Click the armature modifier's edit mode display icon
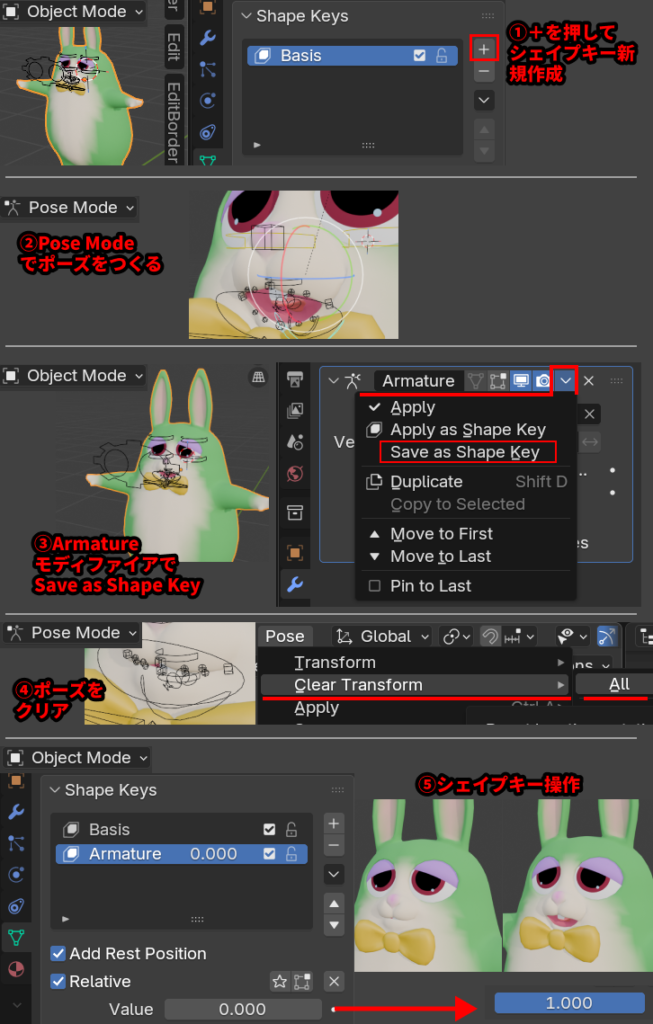Screen dimensions: 653x1024 tap(498, 381)
